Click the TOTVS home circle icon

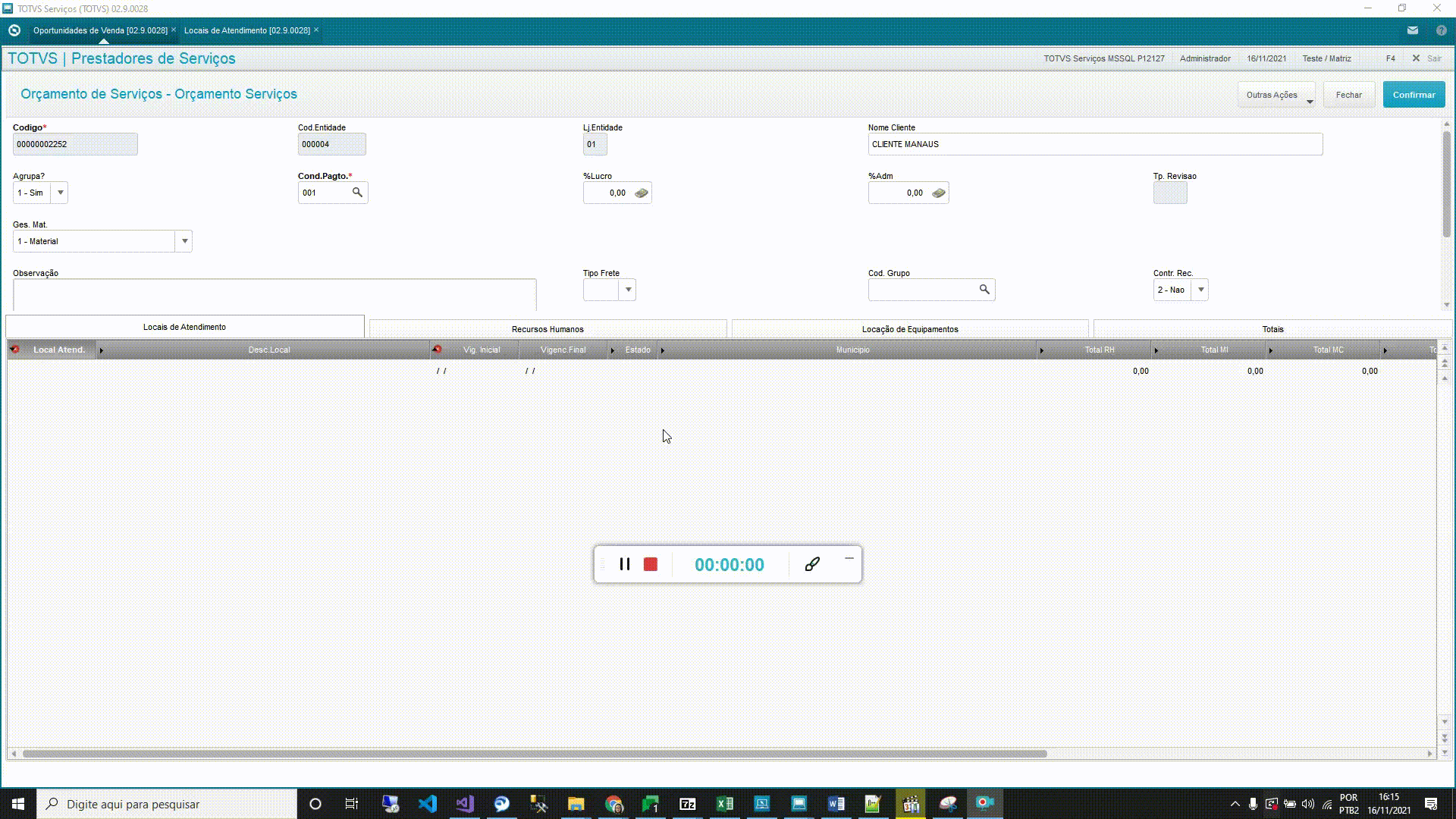click(14, 30)
